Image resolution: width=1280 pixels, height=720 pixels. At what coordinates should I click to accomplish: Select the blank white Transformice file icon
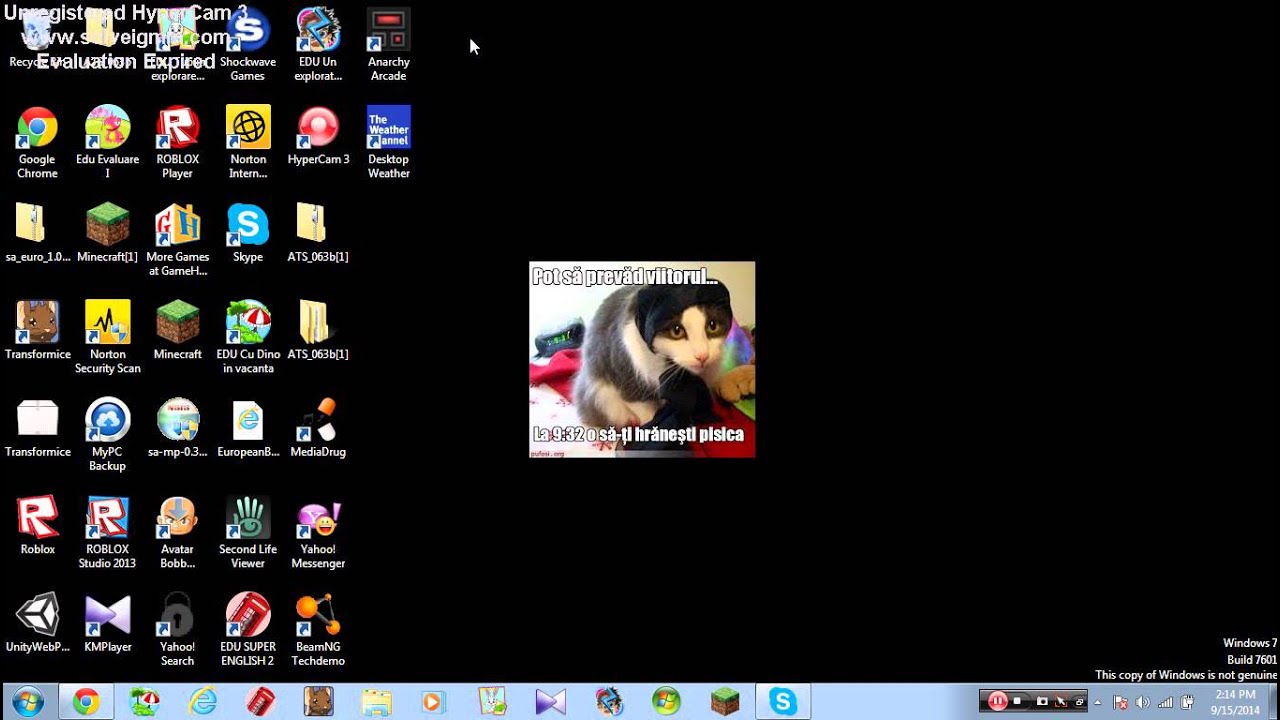pos(37,428)
